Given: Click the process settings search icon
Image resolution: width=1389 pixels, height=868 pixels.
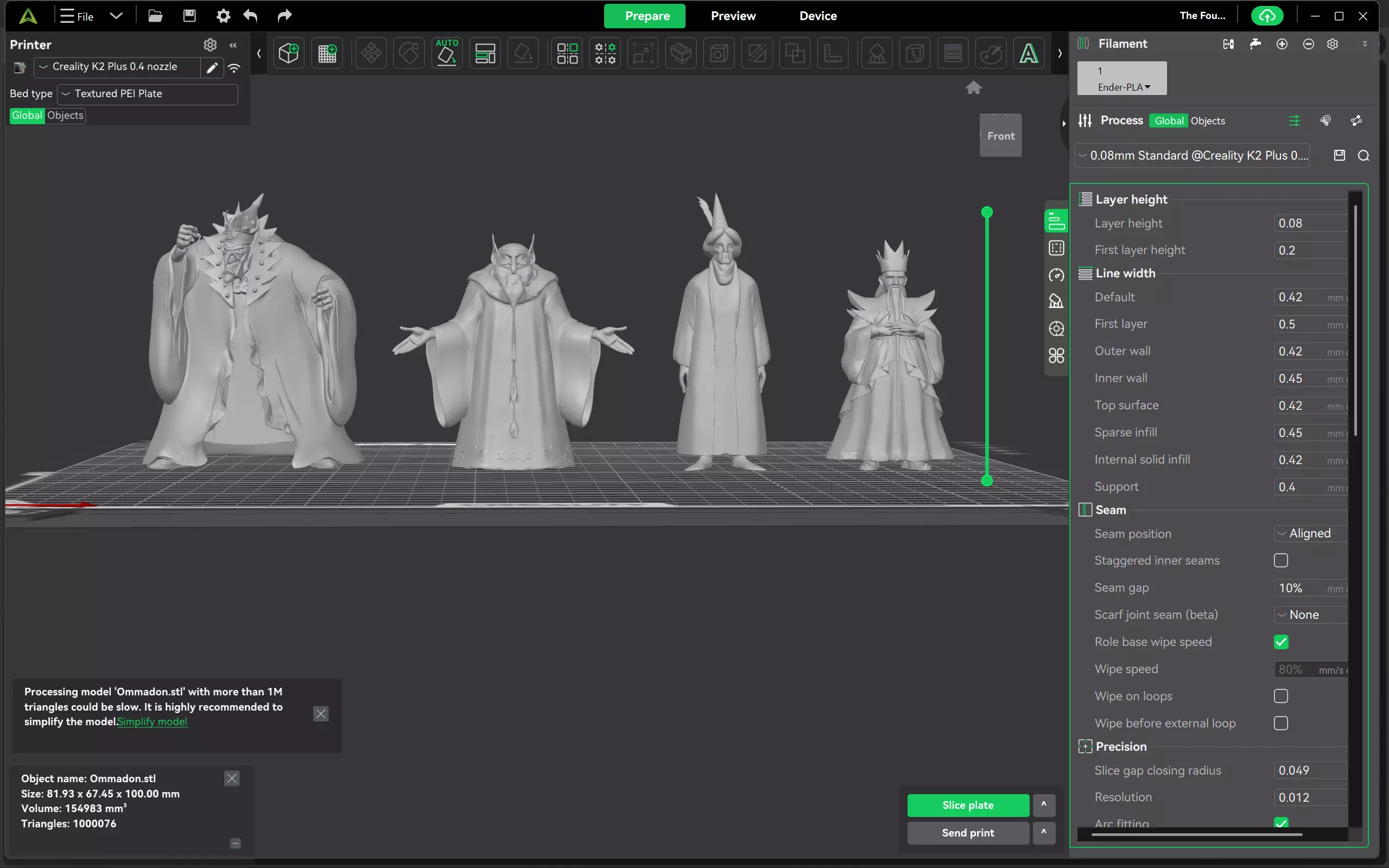Looking at the screenshot, I should (x=1363, y=156).
